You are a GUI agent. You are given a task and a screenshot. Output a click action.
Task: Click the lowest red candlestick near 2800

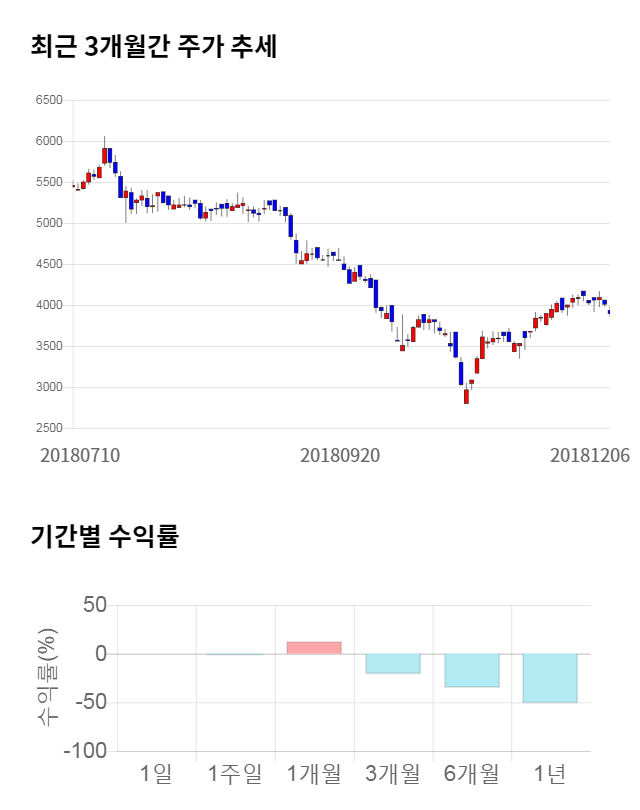pyautogui.click(x=466, y=396)
